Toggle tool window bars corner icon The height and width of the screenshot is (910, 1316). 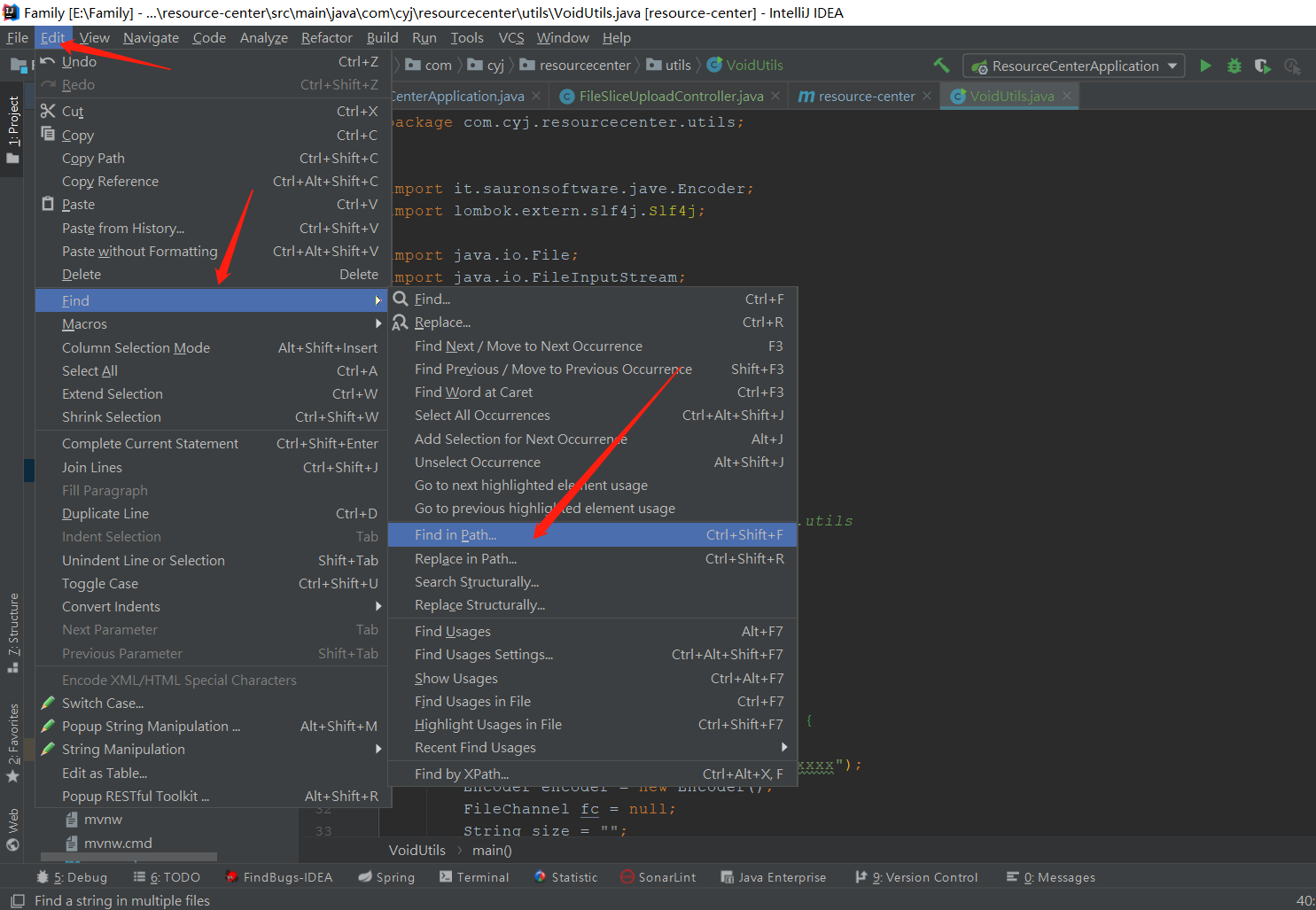17,900
